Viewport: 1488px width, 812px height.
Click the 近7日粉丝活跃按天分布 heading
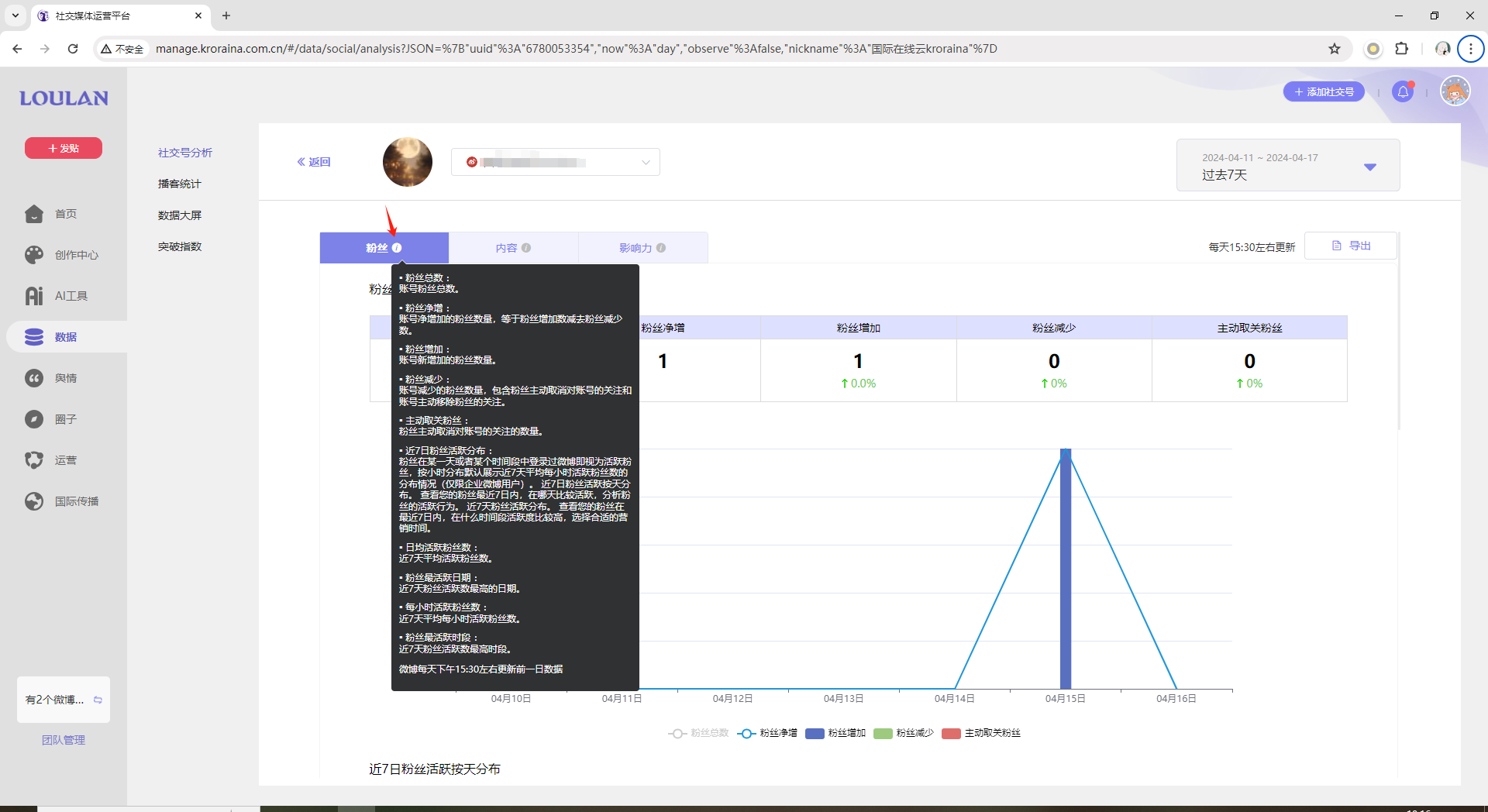tap(435, 769)
